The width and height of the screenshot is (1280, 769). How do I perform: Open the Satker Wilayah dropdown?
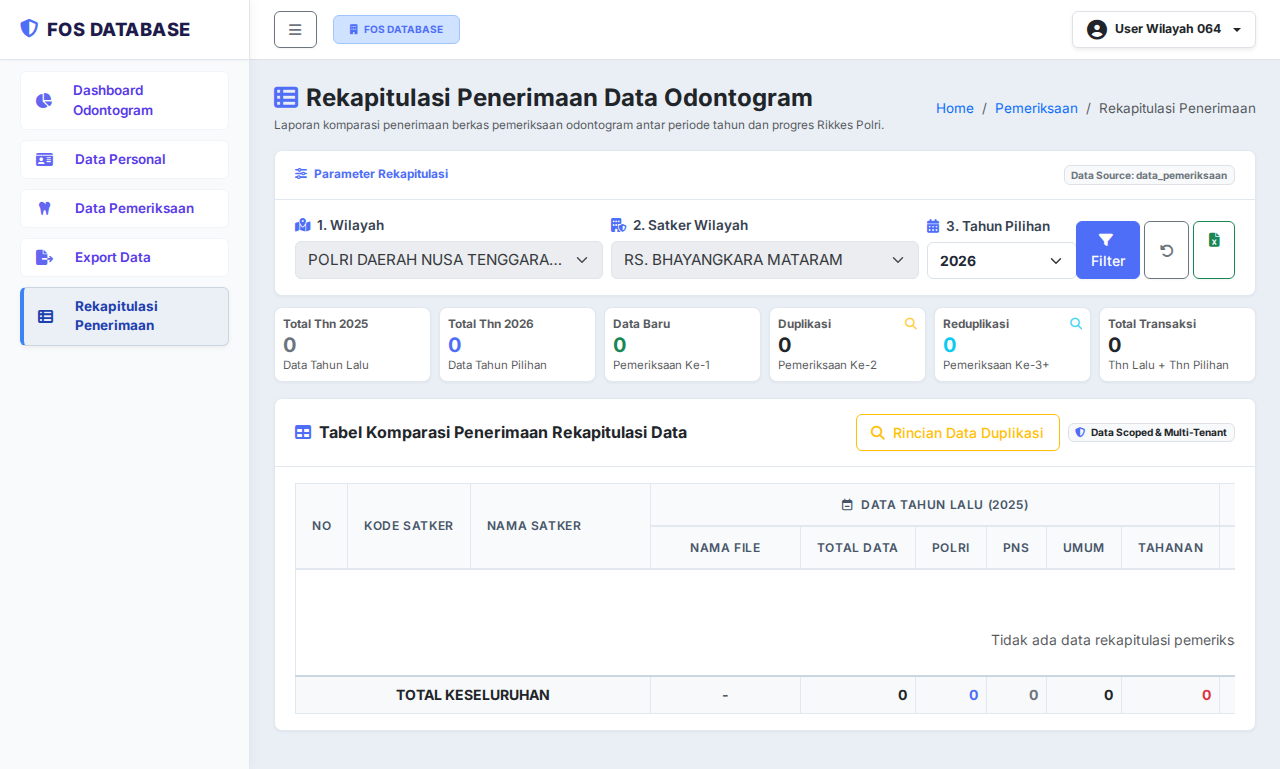click(x=765, y=260)
